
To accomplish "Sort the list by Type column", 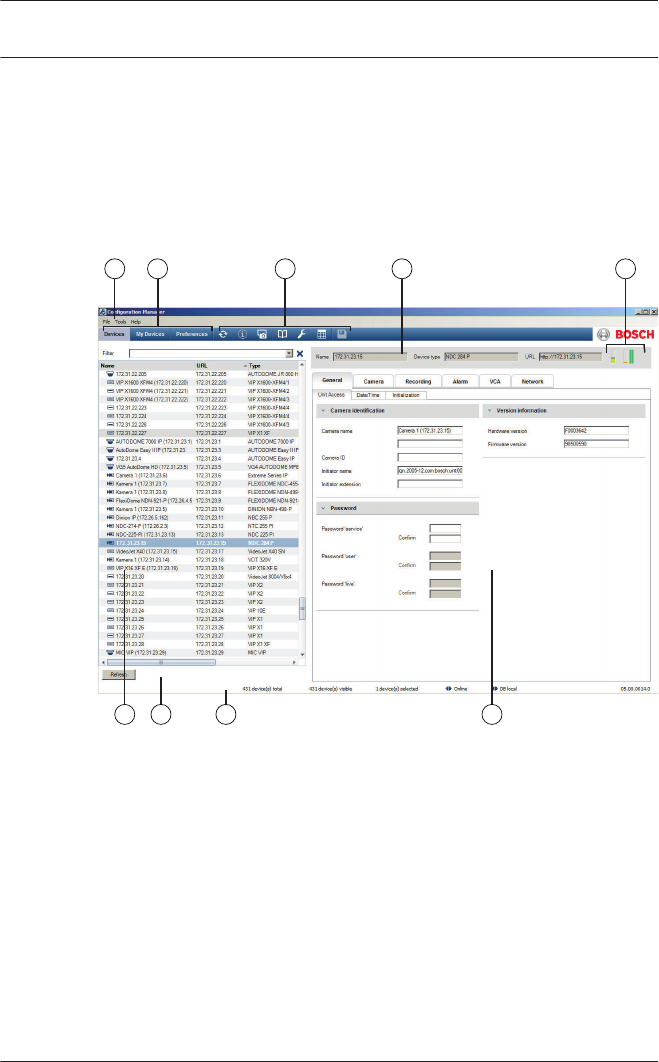I will point(274,366).
